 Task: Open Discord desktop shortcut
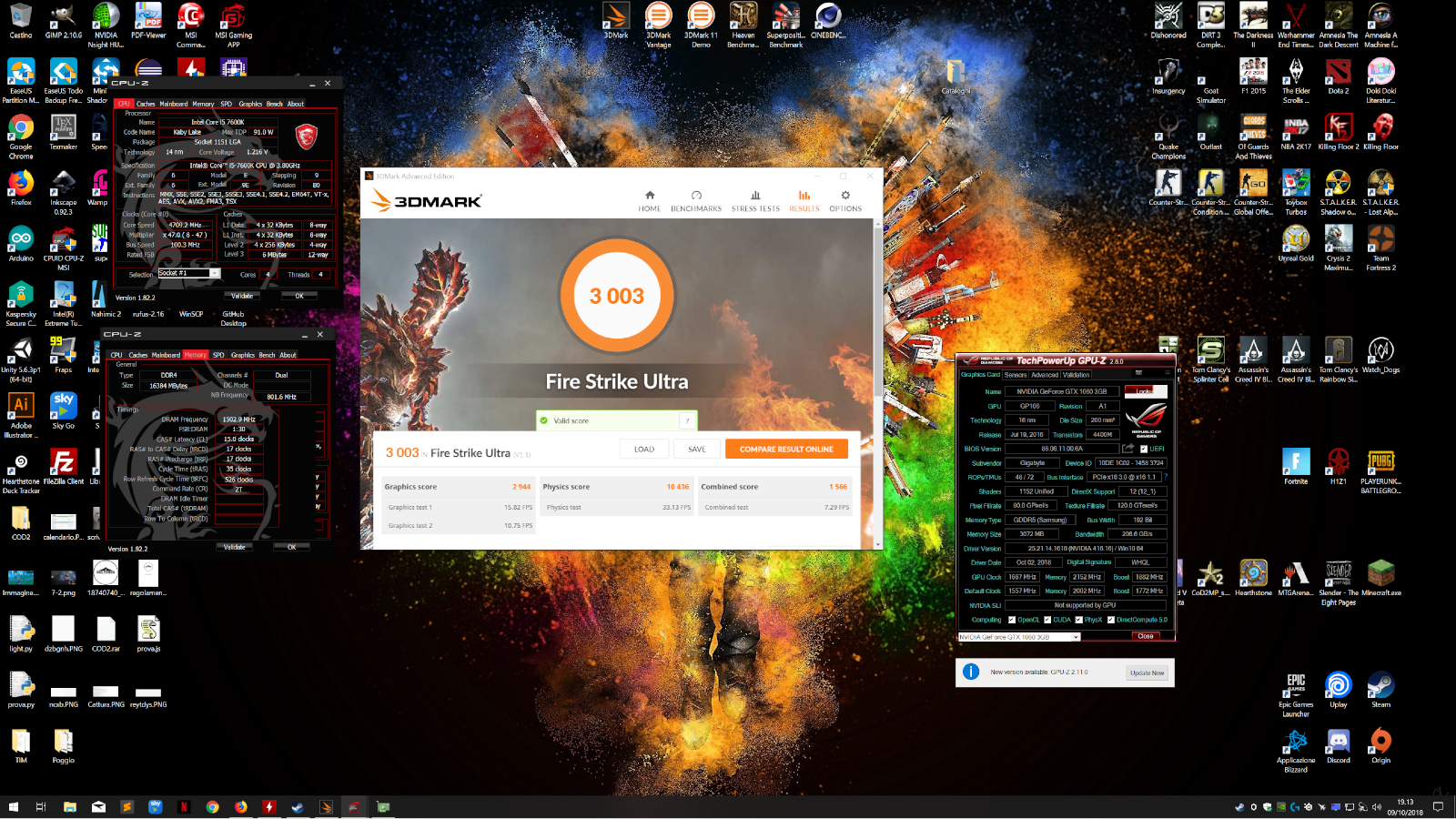click(1338, 745)
